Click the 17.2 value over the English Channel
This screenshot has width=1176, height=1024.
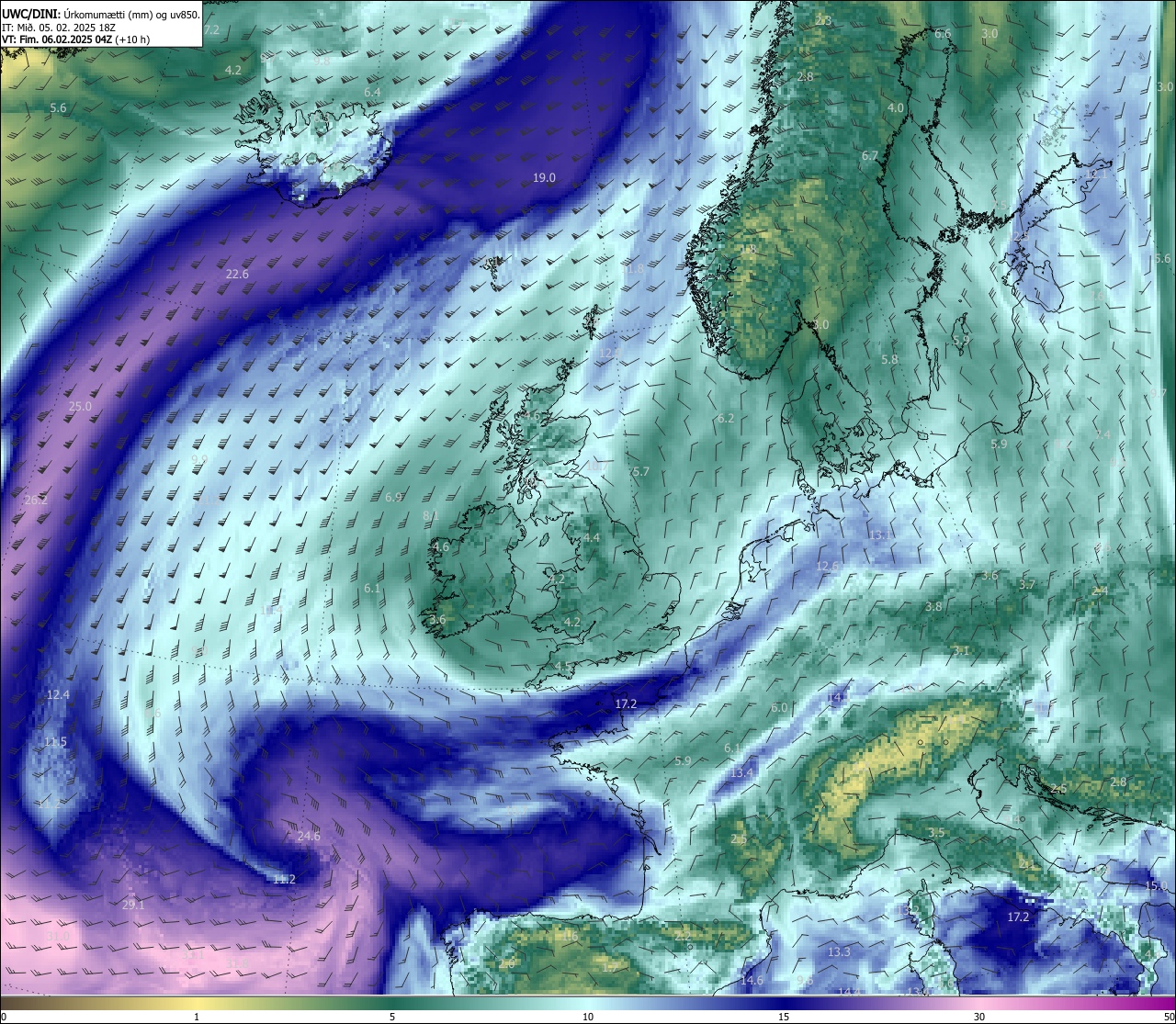coord(626,703)
